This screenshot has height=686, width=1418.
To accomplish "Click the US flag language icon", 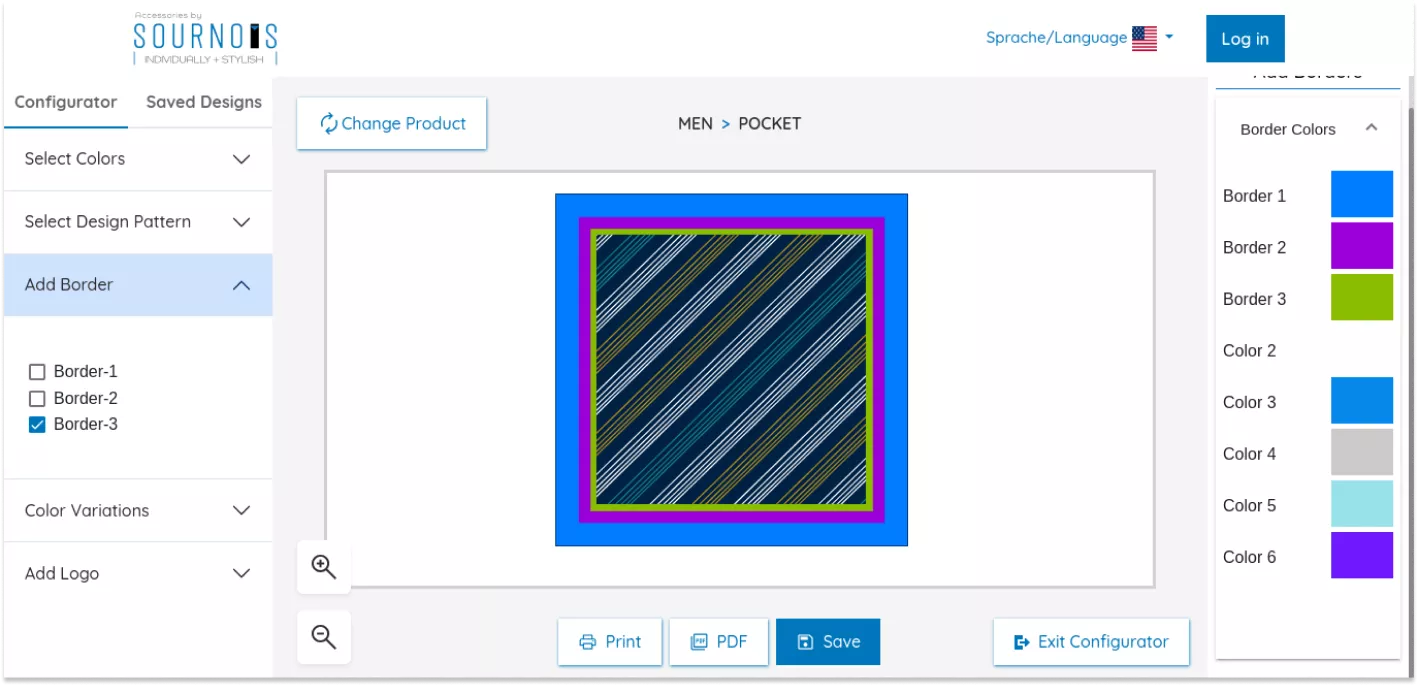I will click(1144, 39).
